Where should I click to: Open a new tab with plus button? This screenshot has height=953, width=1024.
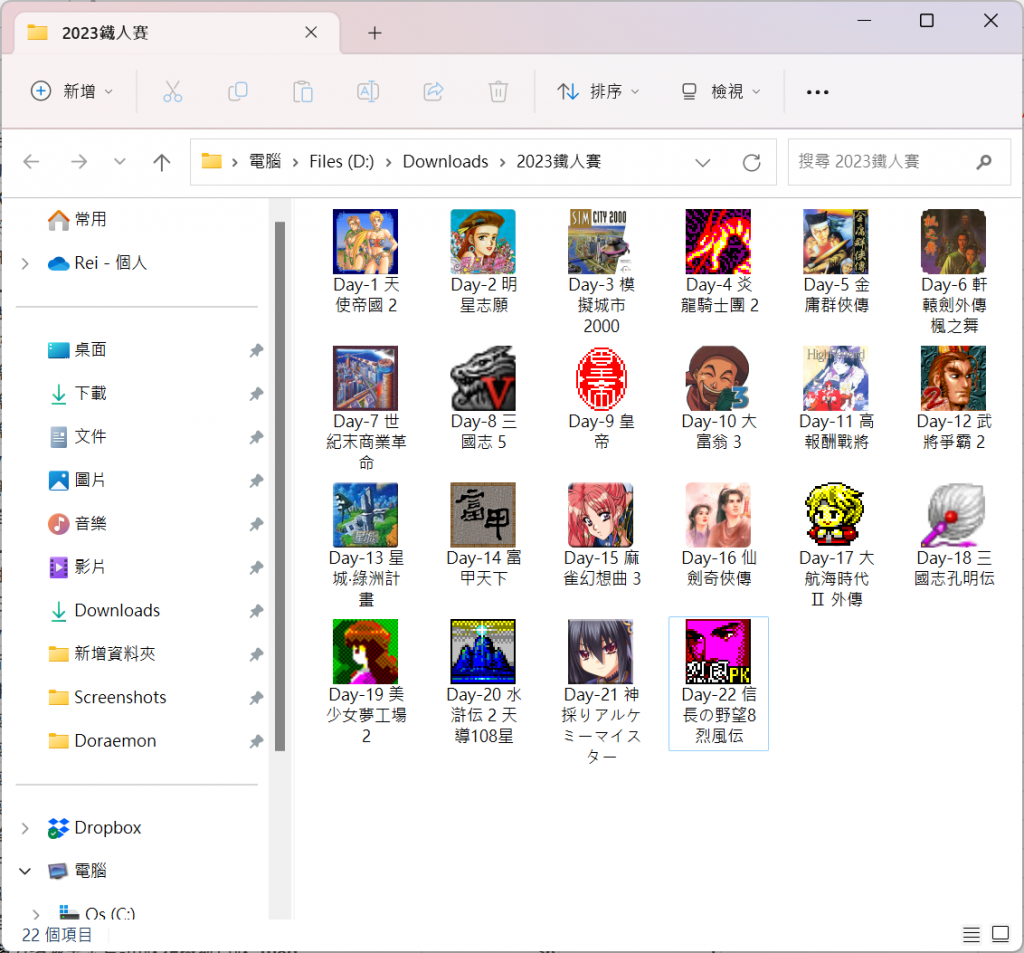(x=374, y=33)
